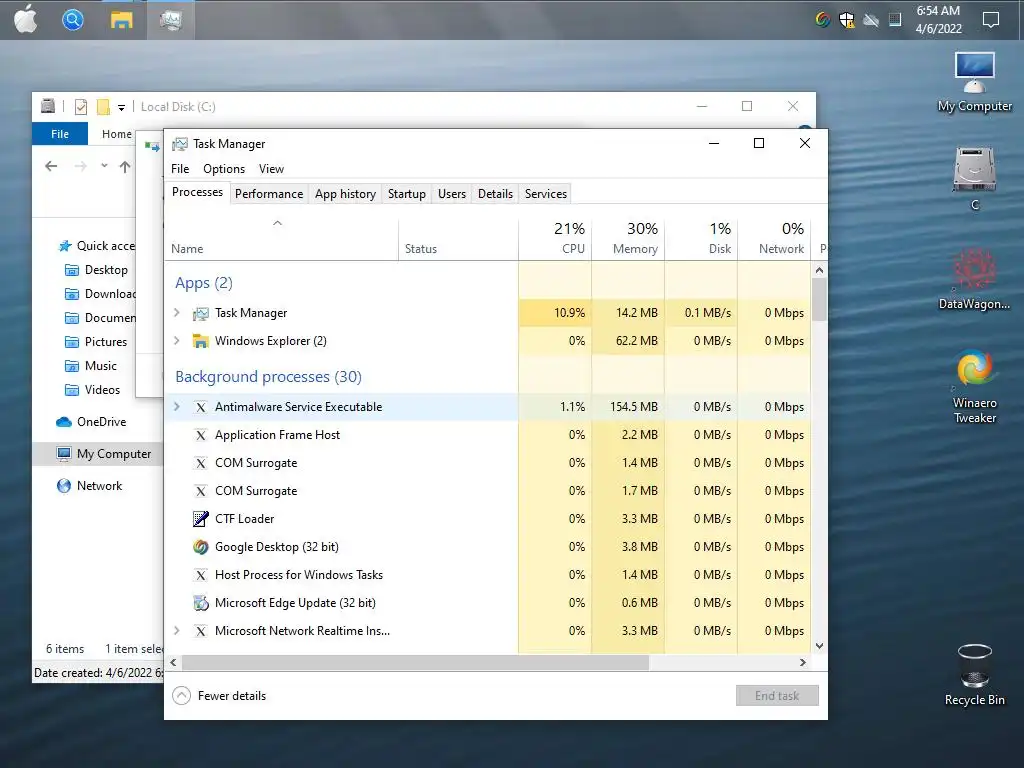1024x768 pixels.
Task: Click the End task button
Action: tap(777, 696)
